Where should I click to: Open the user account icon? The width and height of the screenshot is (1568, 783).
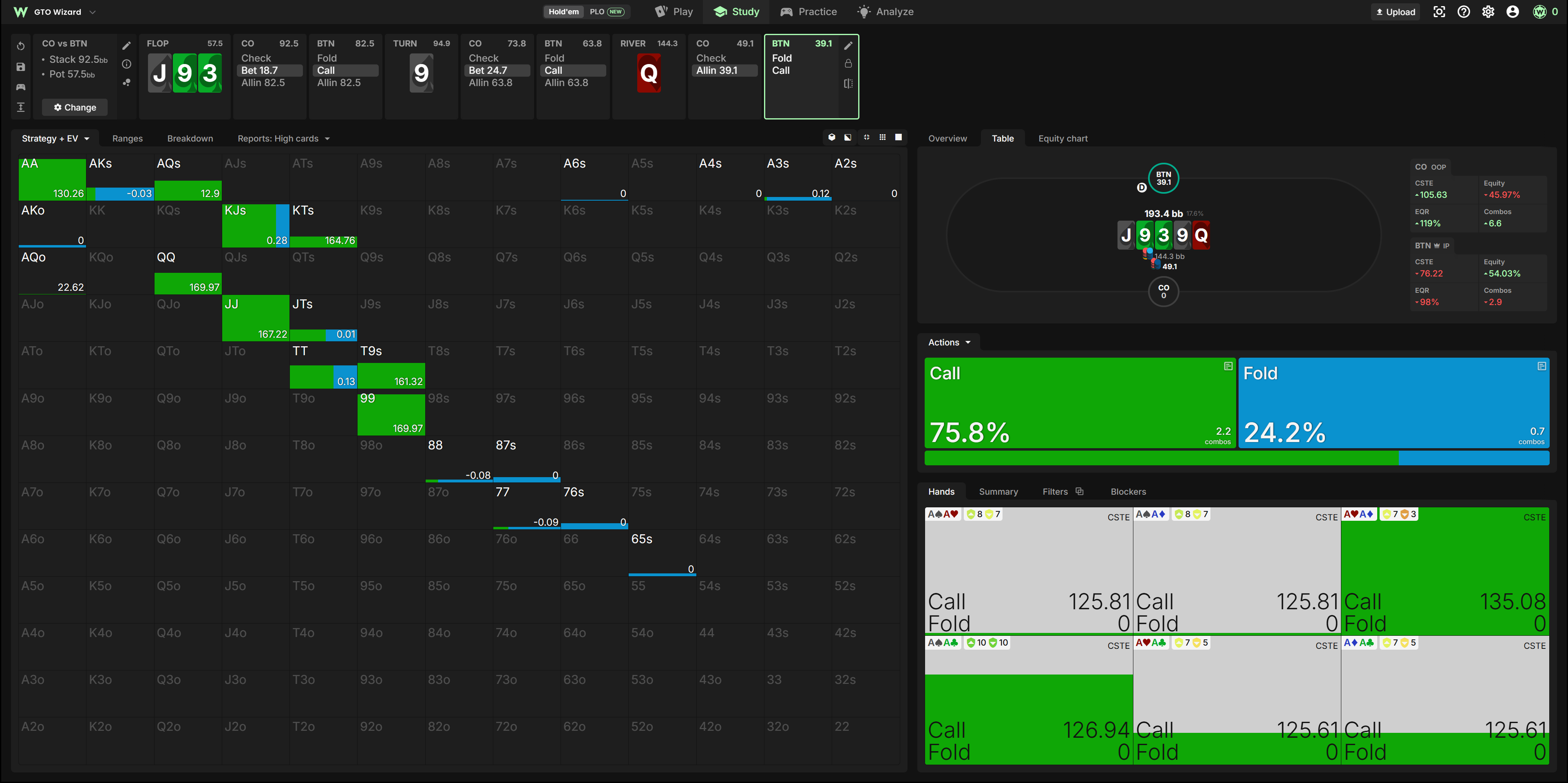[x=1512, y=11]
